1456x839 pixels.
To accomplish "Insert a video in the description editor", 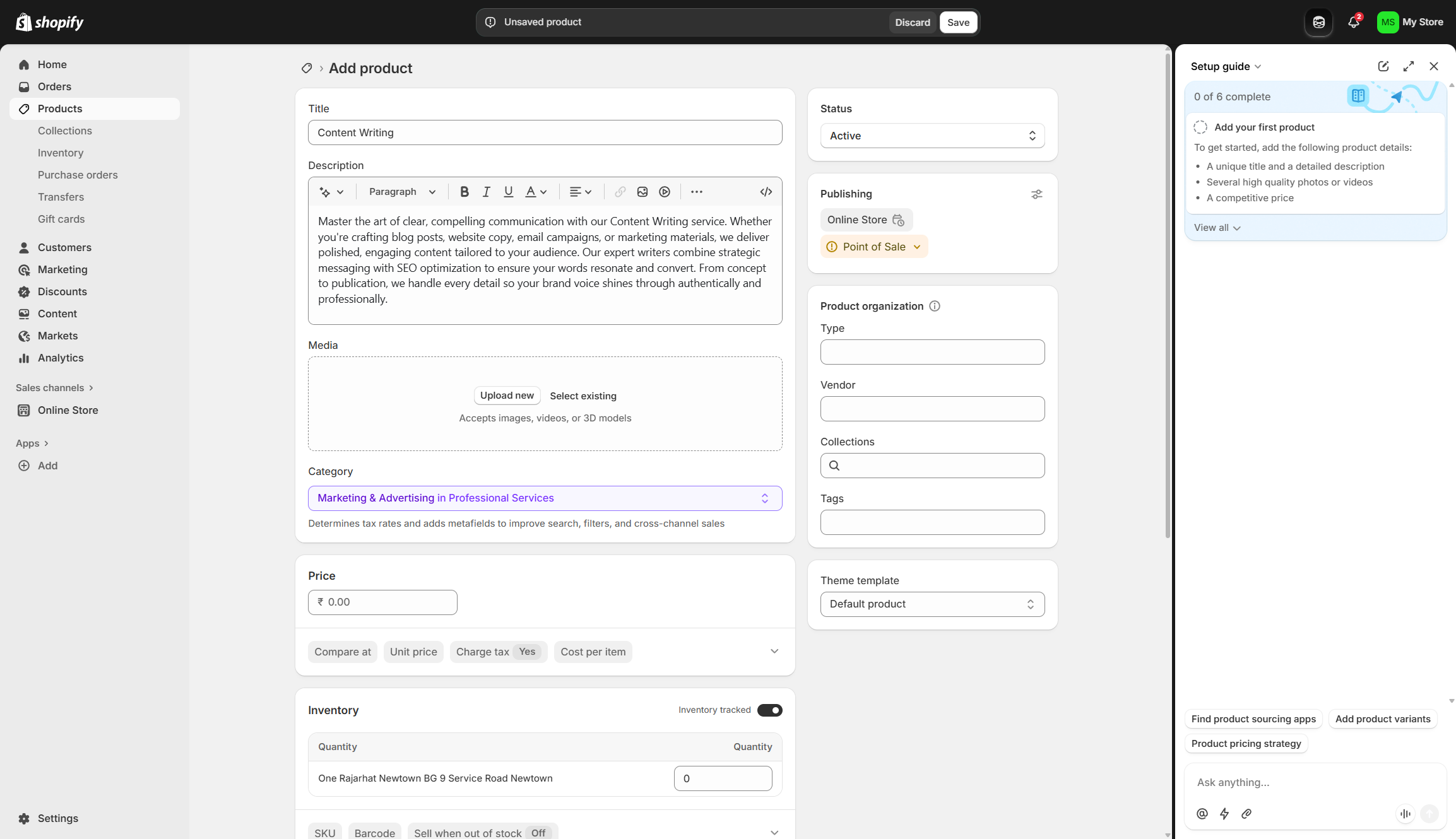I will point(664,191).
